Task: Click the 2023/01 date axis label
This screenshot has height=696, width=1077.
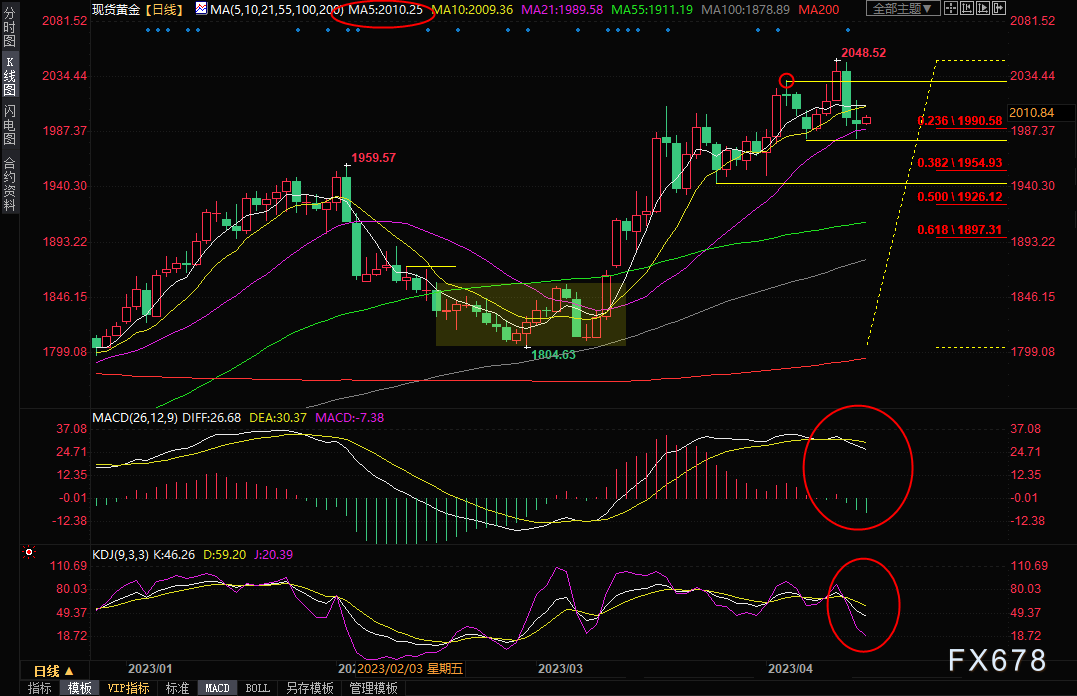Action: click(150, 669)
